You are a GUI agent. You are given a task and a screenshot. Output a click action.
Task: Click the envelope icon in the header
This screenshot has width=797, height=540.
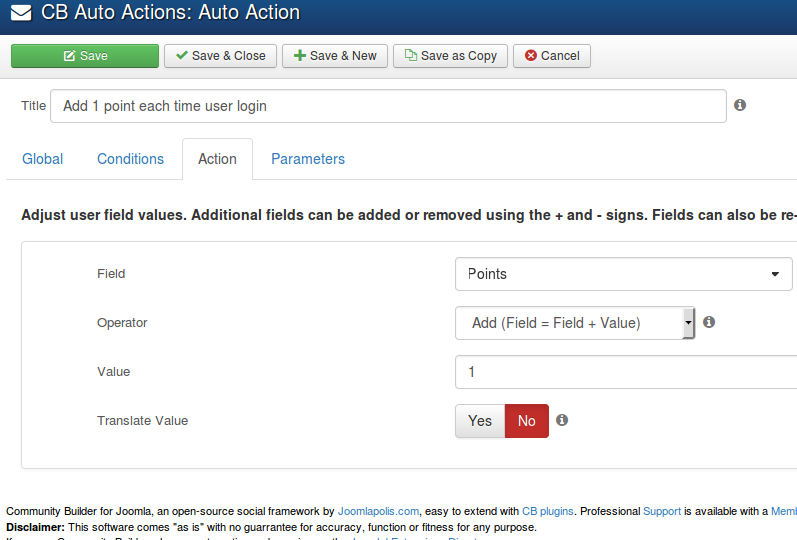click(x=21, y=12)
